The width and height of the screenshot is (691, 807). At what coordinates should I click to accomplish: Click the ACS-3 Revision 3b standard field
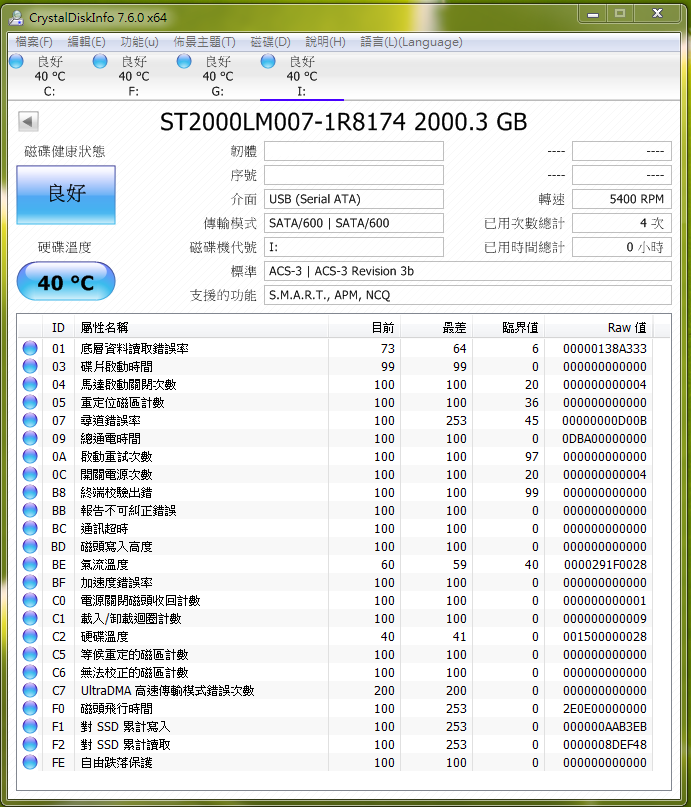coord(468,271)
